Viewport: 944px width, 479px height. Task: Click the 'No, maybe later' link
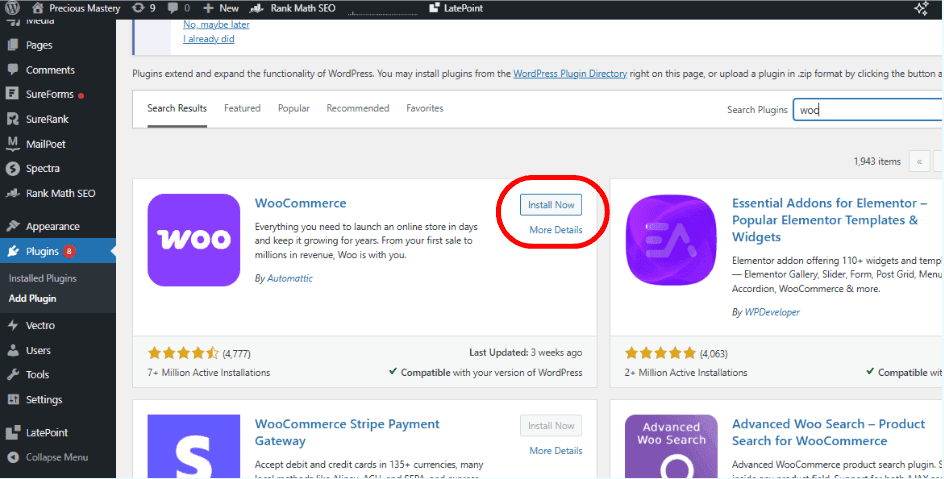pyautogui.click(x=216, y=25)
